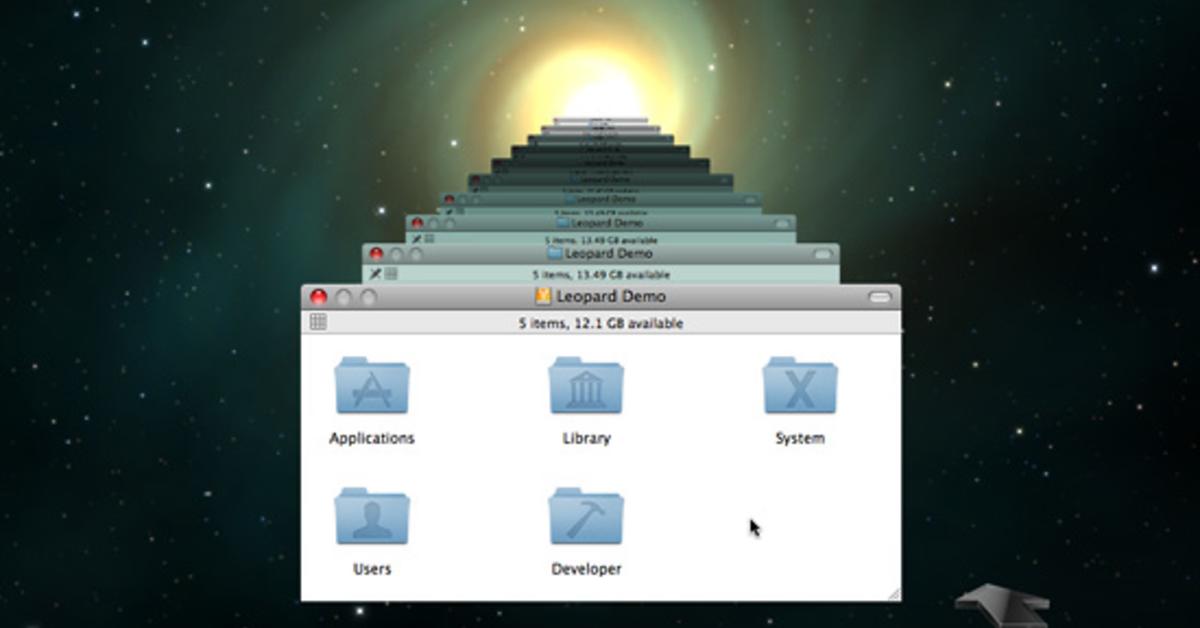Click the icon-view grid icon in front window status bar

[318, 322]
